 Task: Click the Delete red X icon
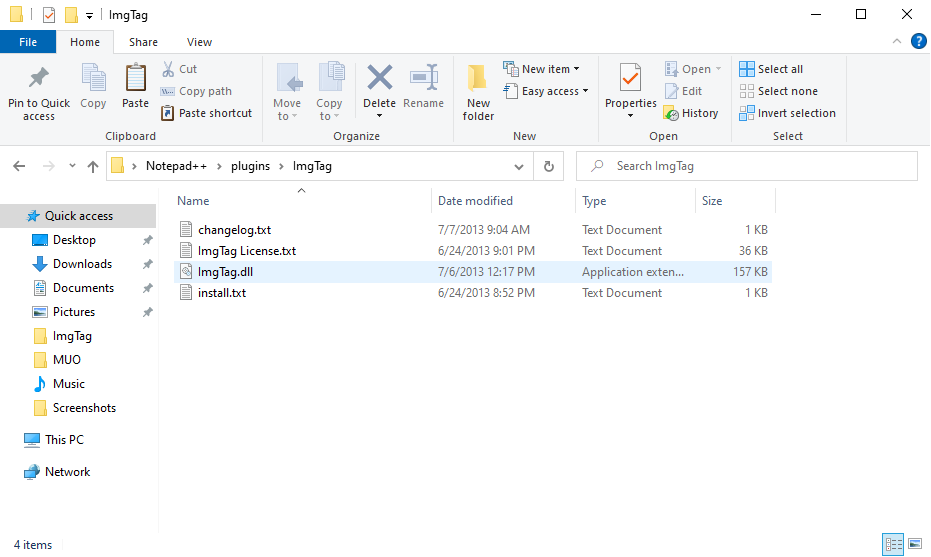pyautogui.click(x=379, y=78)
